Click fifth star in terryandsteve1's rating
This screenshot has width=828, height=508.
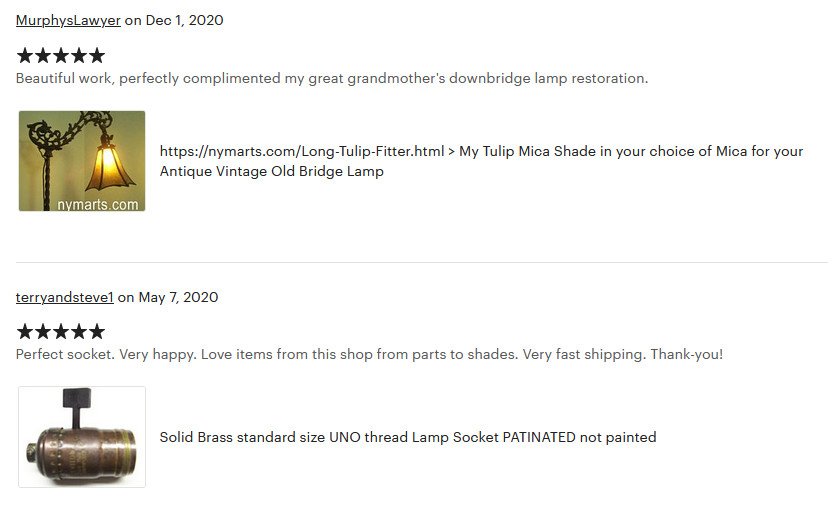coord(97,332)
